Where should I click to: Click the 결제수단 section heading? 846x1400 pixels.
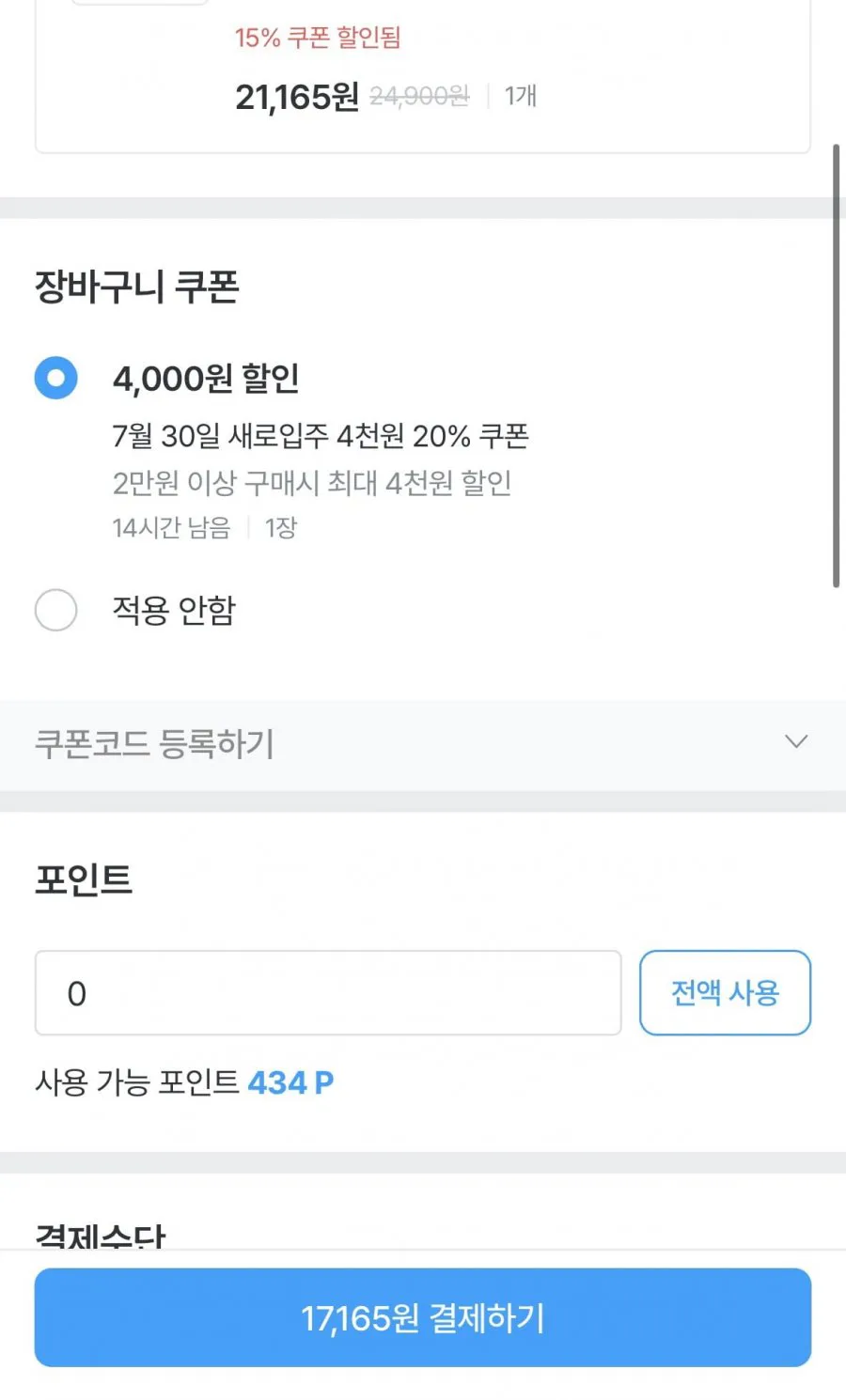(100, 1236)
